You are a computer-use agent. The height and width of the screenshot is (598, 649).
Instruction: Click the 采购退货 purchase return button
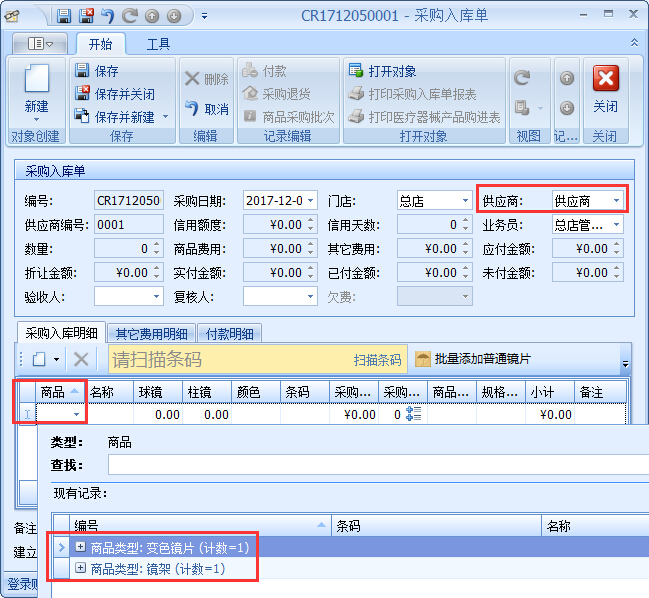pos(276,94)
